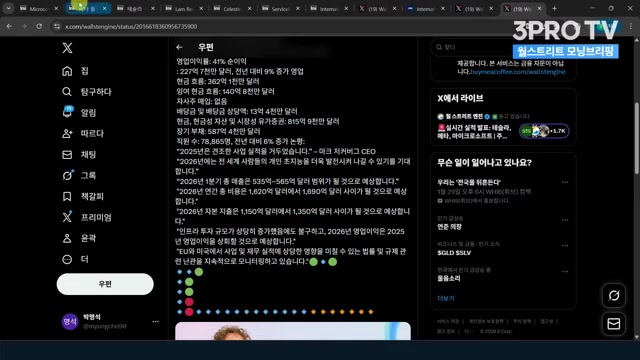Click the X logo in the sidebar
Viewport: 640px width, 360px height.
pos(67,48)
